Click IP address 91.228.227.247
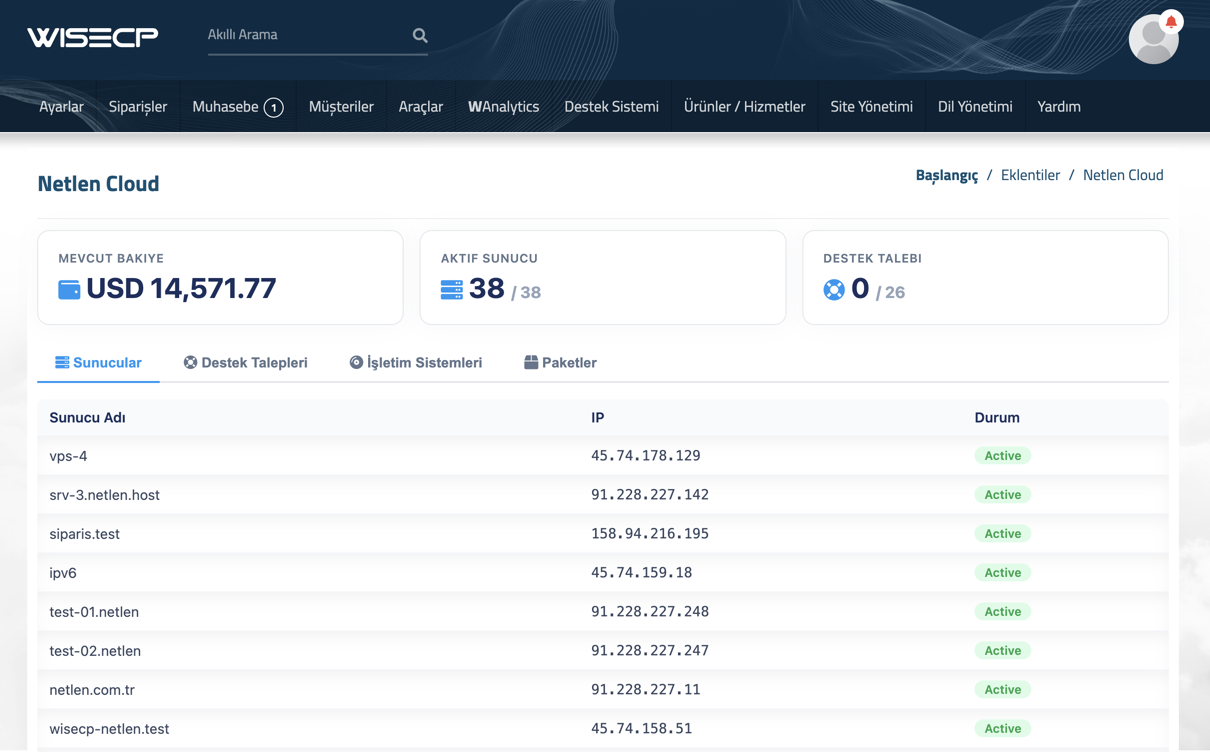Viewport: 1210px width, 752px height. coord(650,651)
